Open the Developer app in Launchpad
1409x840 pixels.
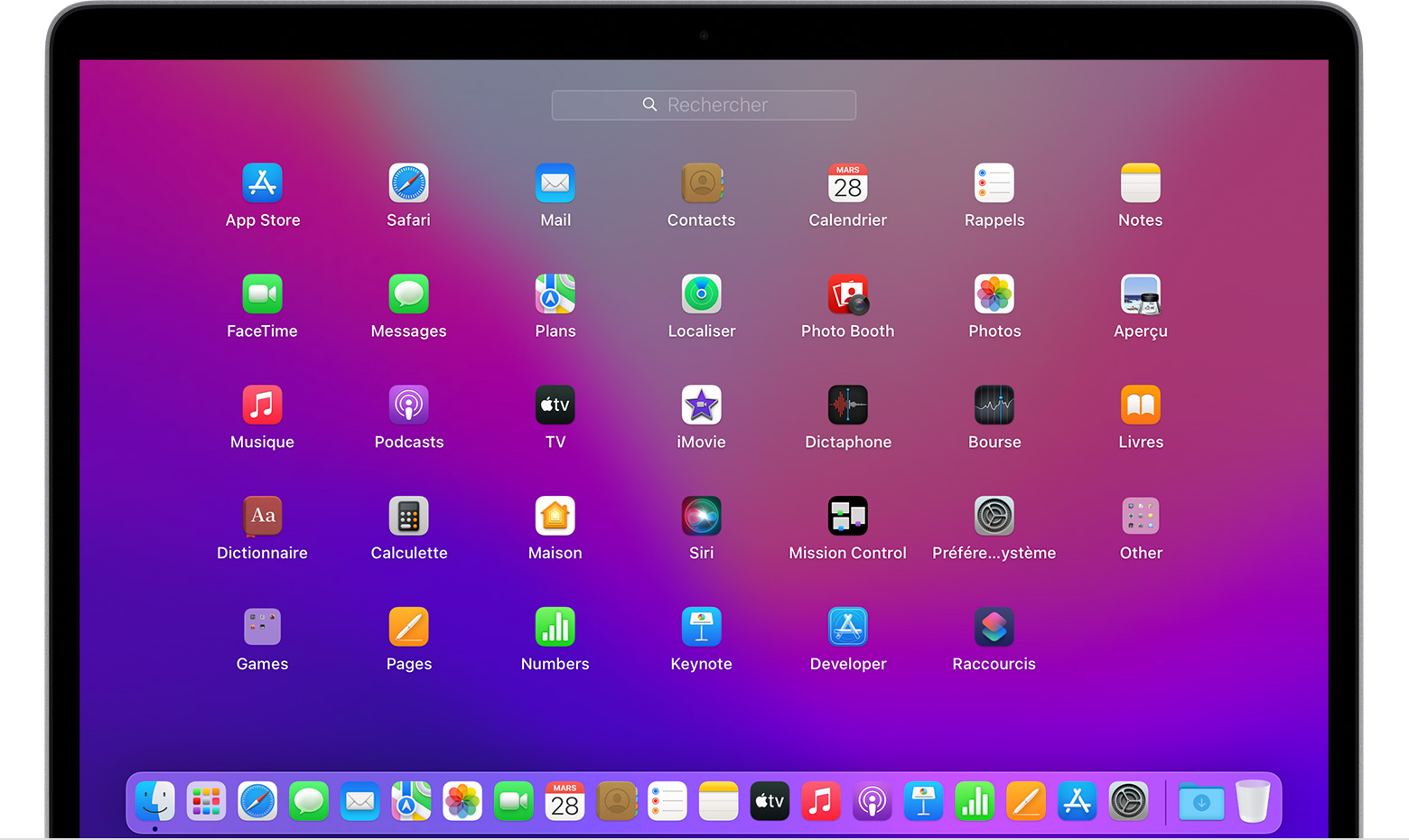[847, 628]
